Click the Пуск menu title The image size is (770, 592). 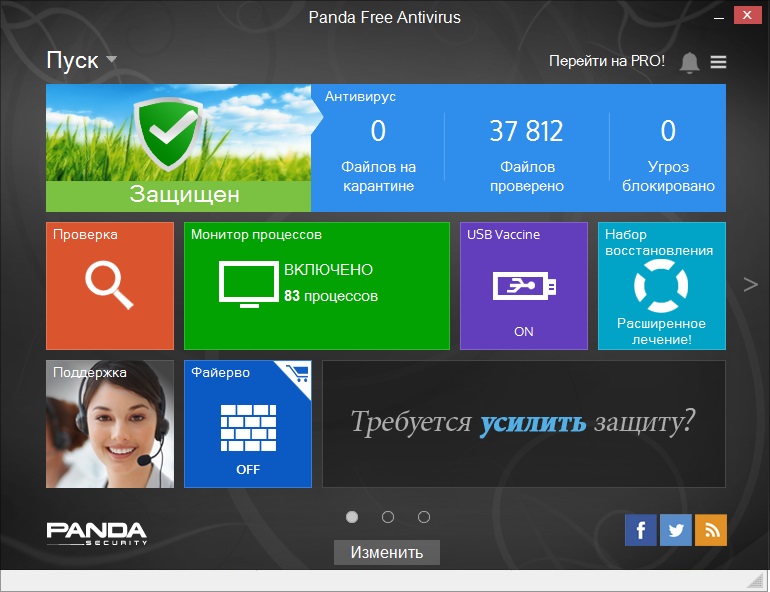pyautogui.click(x=72, y=60)
